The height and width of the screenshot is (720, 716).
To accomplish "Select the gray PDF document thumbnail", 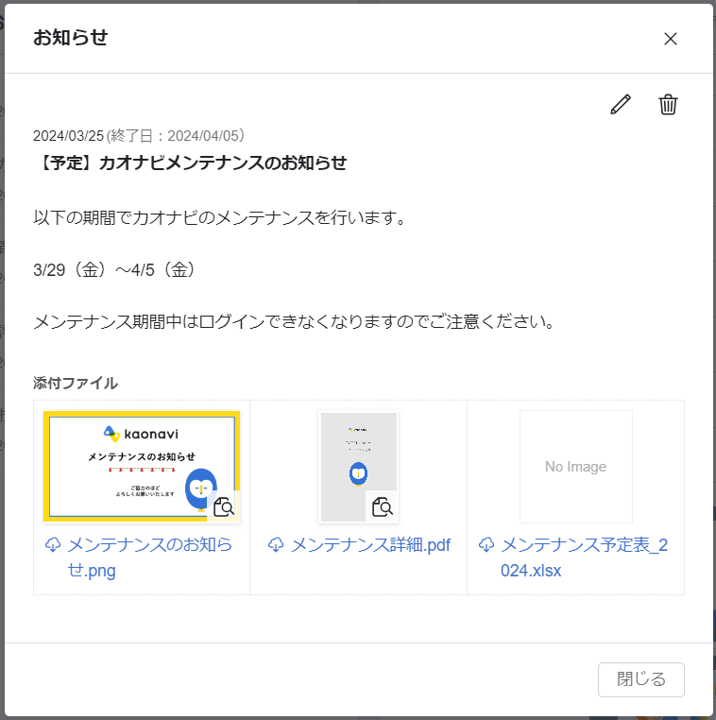I will click(x=357, y=460).
